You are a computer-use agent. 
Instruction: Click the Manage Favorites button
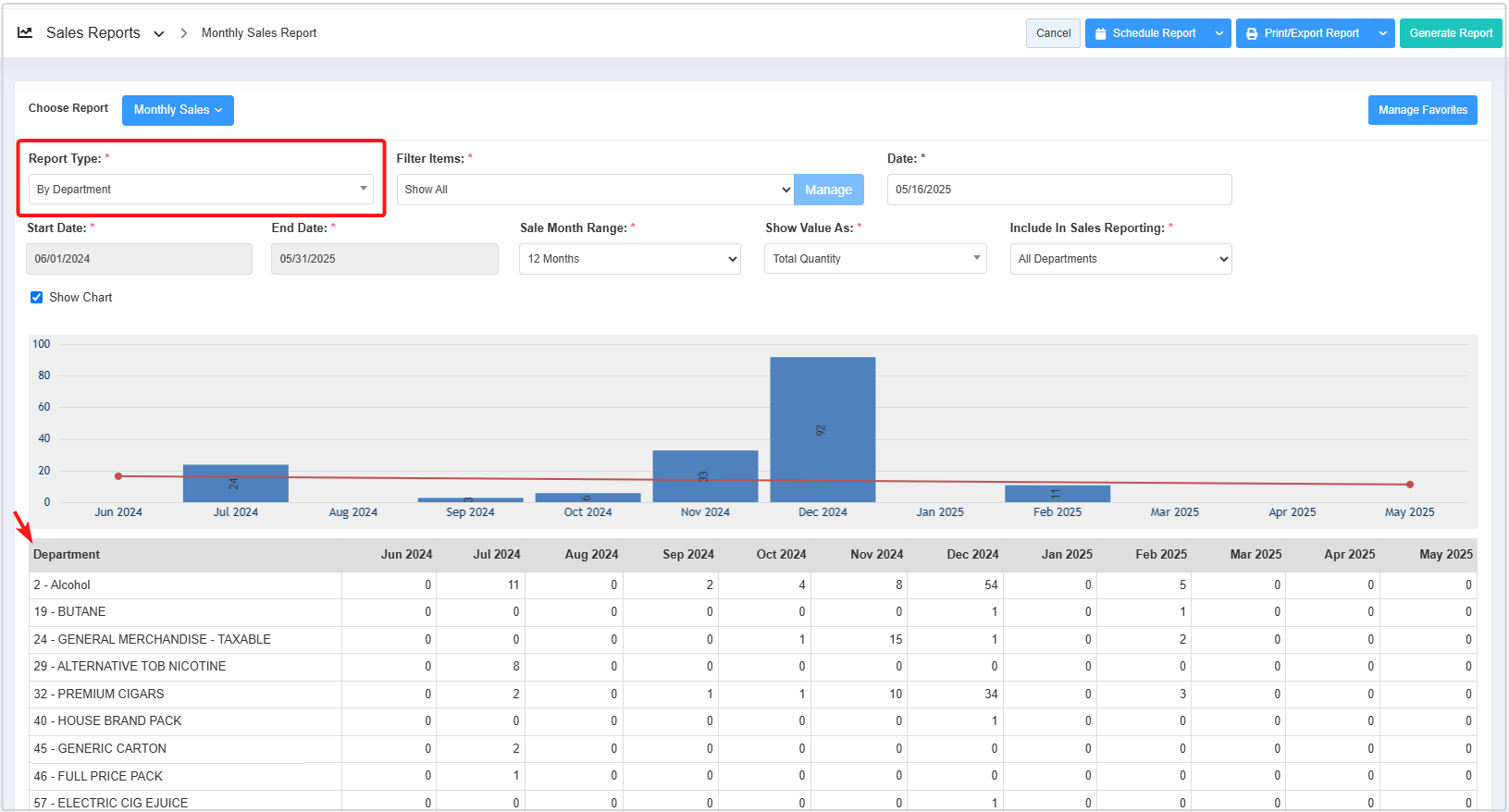[1422, 110]
